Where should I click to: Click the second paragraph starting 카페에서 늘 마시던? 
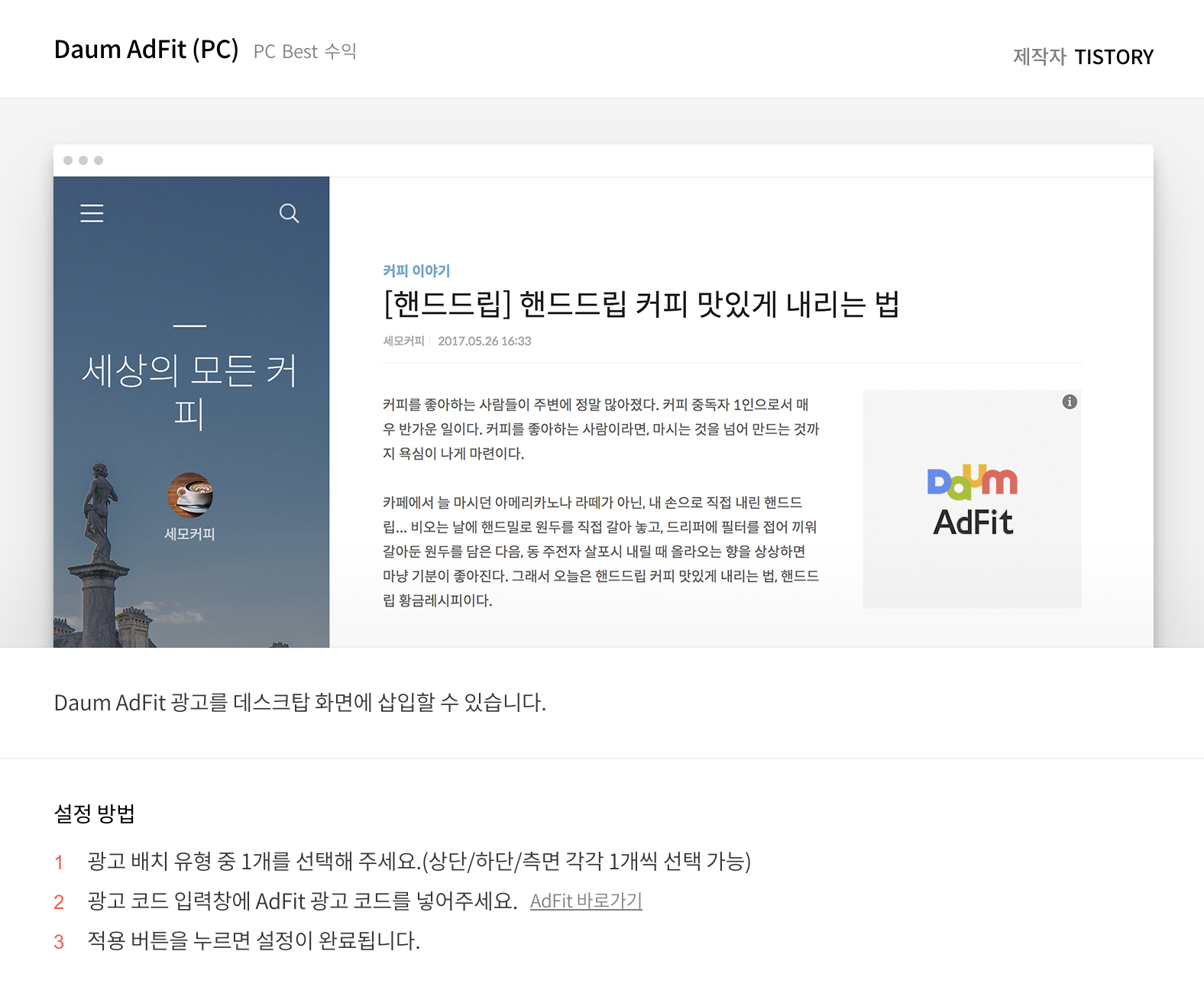point(600,551)
